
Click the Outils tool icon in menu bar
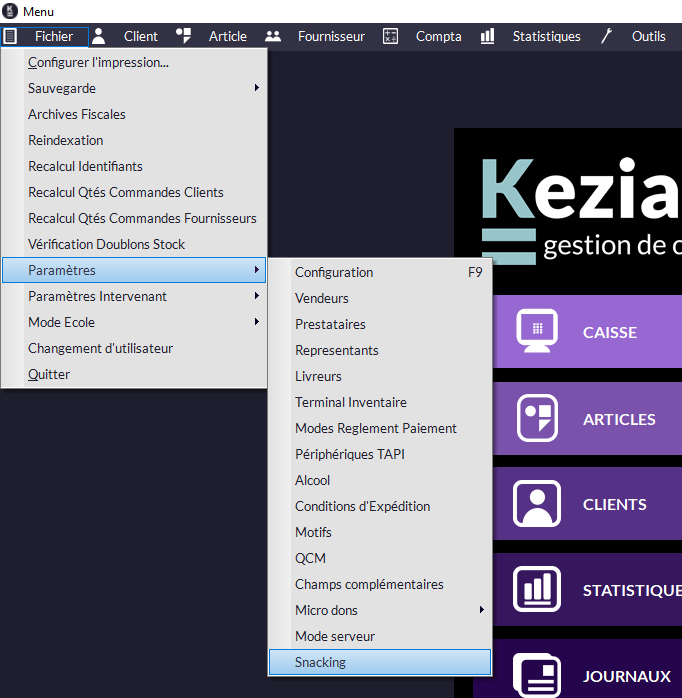[606, 36]
